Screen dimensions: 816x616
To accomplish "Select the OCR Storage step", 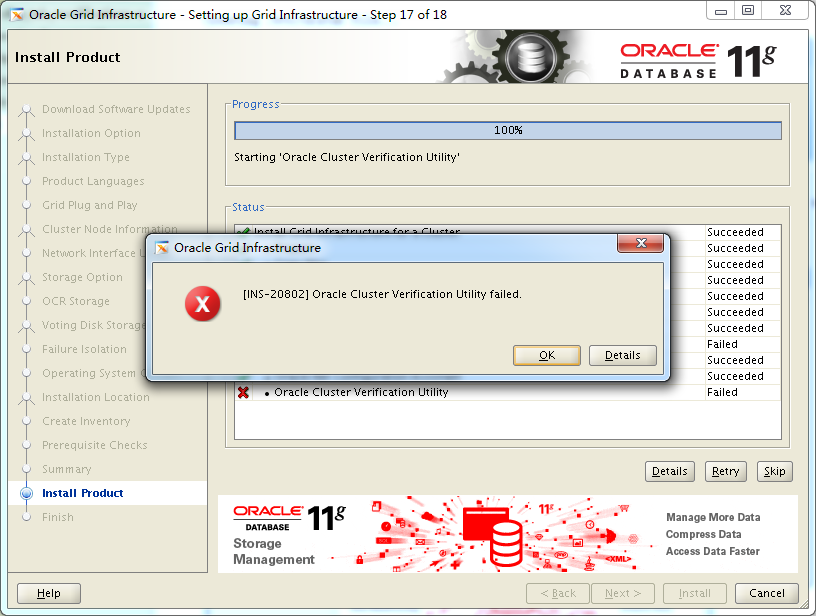I will [76, 301].
